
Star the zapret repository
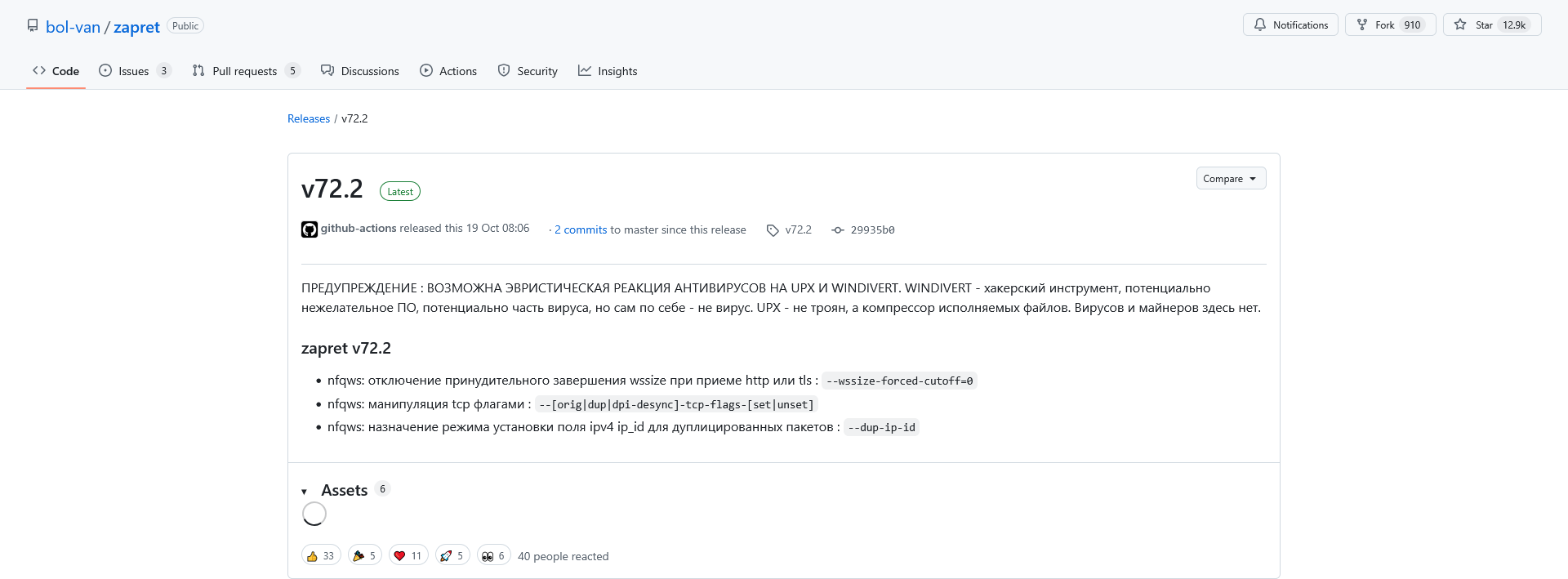(1491, 25)
